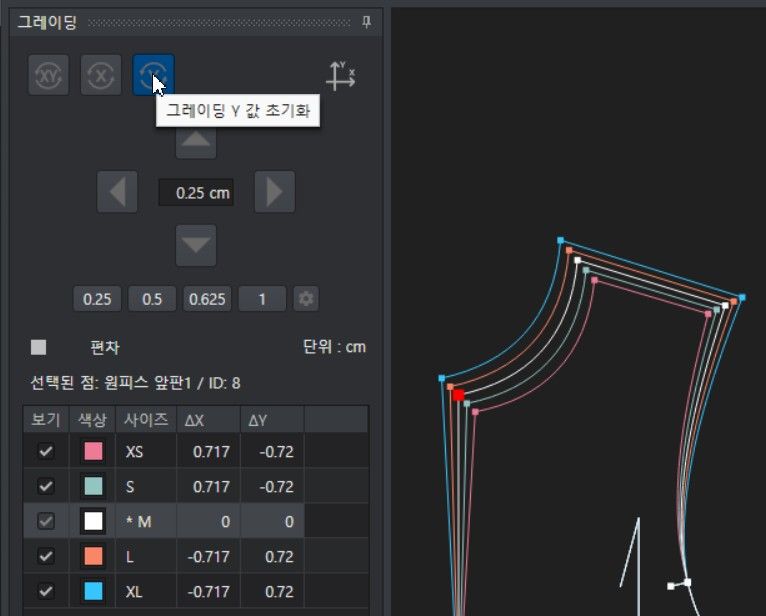Choose the 0.625 step preset

tap(207, 299)
